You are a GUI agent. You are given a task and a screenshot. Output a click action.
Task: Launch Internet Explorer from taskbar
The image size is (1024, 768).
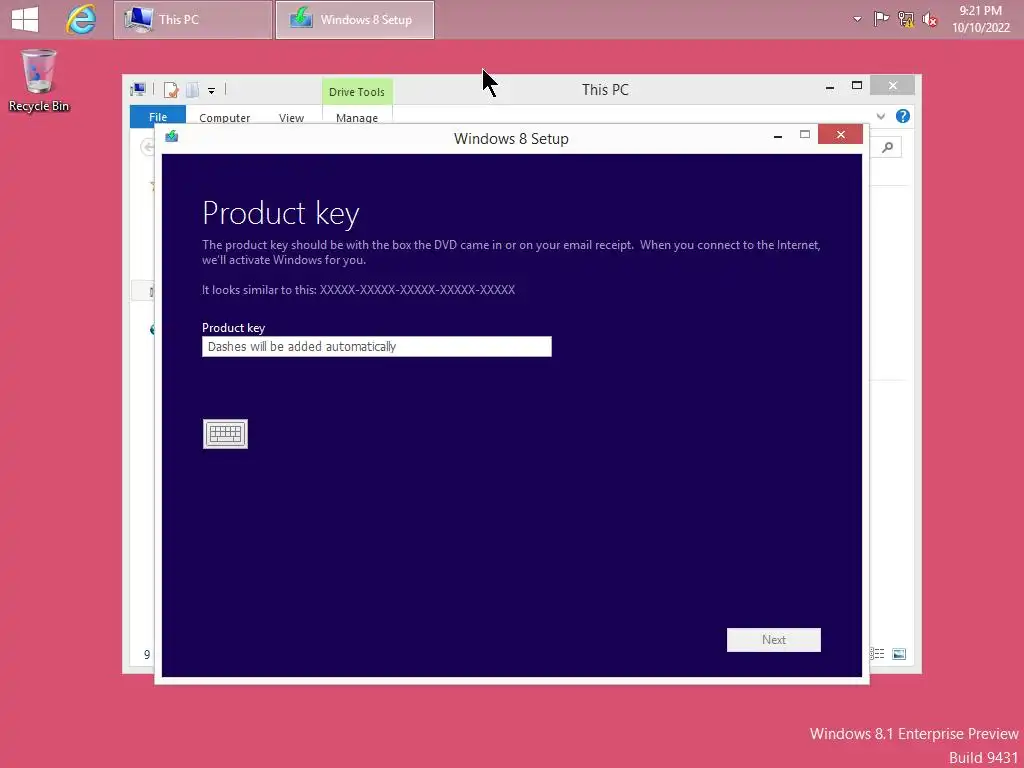tap(81, 19)
